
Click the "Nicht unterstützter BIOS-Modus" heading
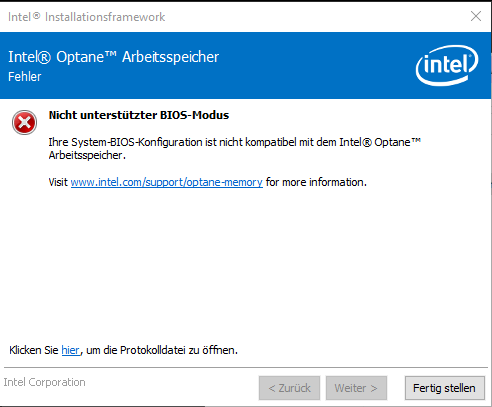tap(139, 115)
